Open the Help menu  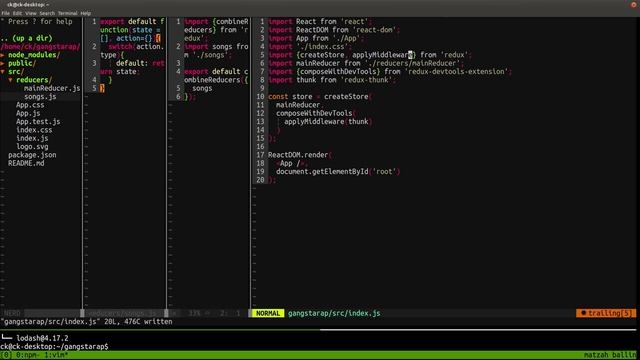(85, 13)
